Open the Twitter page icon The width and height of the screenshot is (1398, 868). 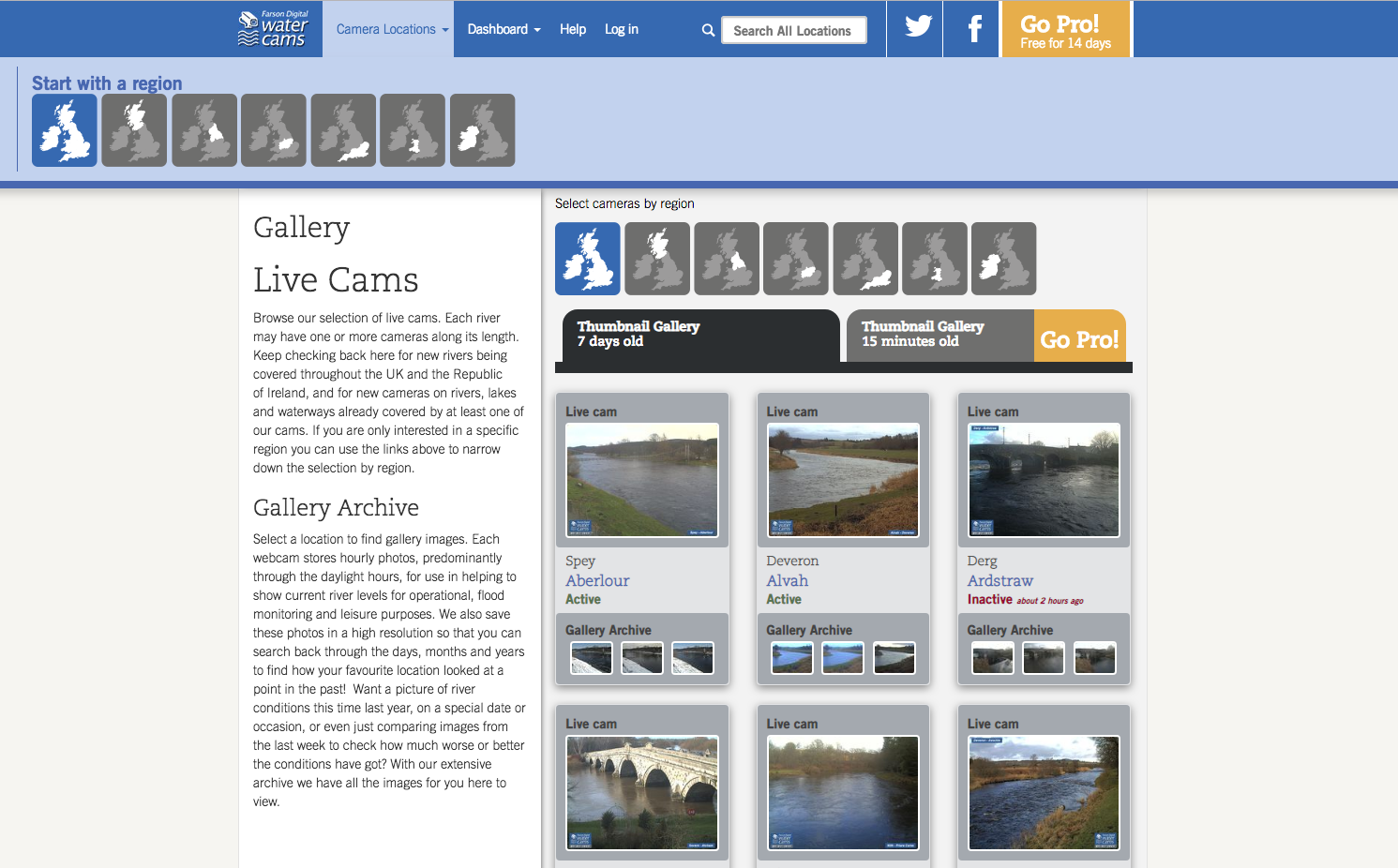point(916,29)
